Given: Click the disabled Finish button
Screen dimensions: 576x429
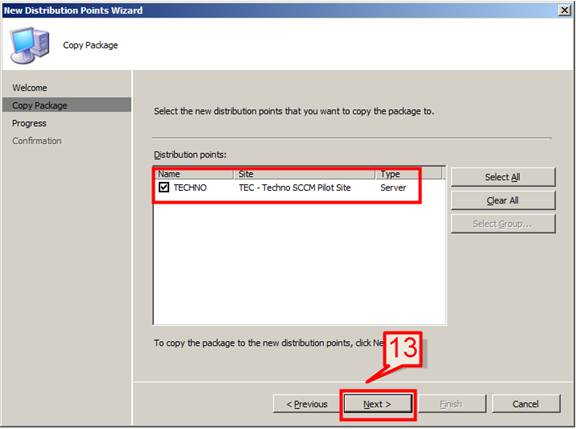Looking at the screenshot, I should tap(452, 404).
